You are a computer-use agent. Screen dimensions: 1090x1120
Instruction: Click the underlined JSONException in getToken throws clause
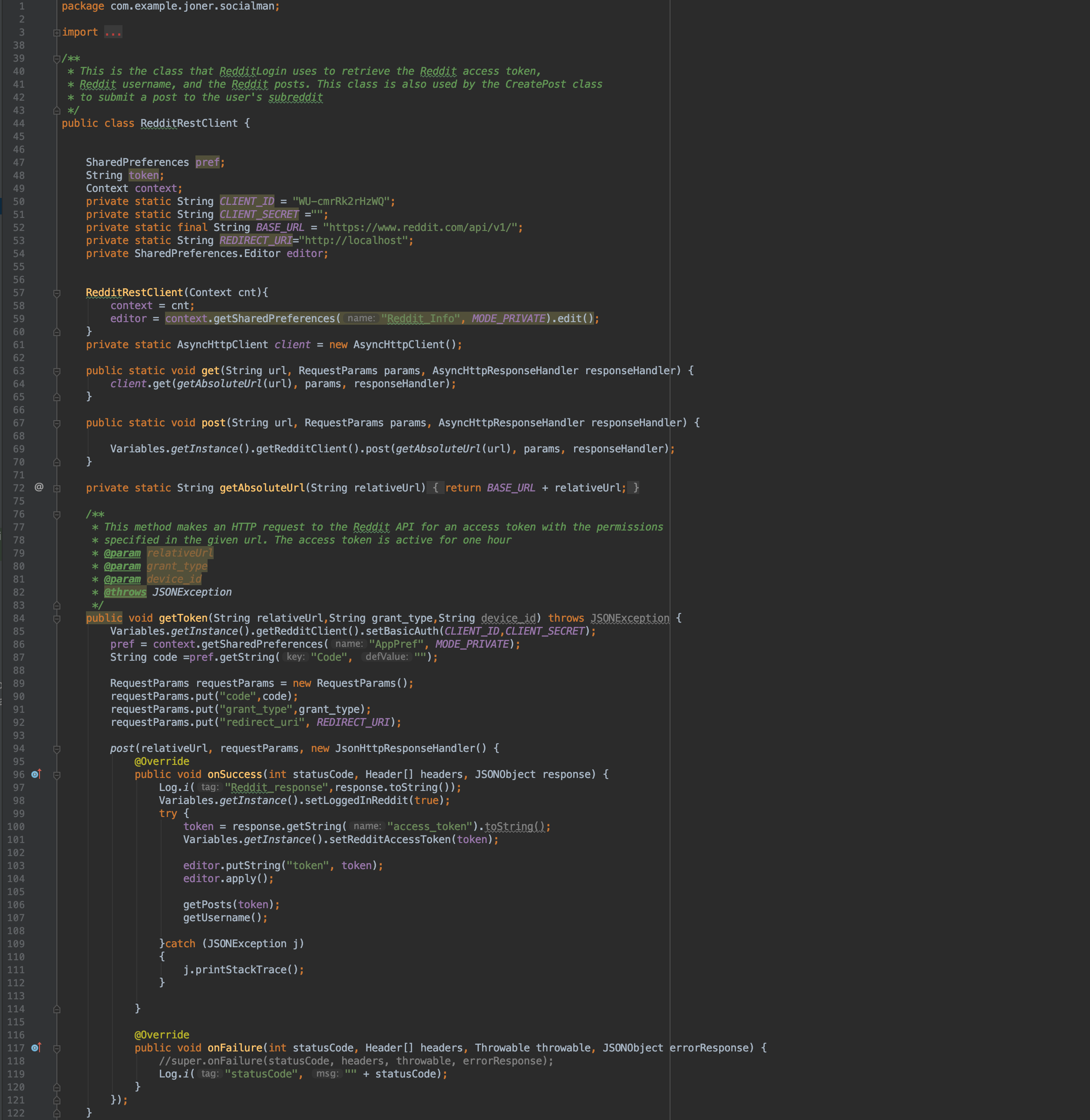pos(630,618)
